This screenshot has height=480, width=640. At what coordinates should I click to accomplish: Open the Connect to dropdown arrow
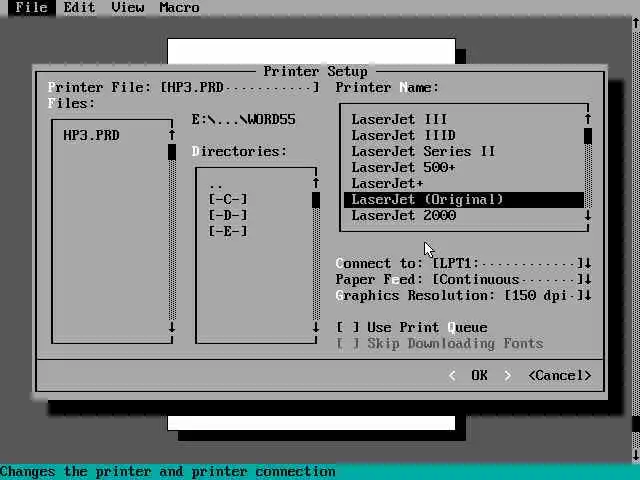[588, 264]
